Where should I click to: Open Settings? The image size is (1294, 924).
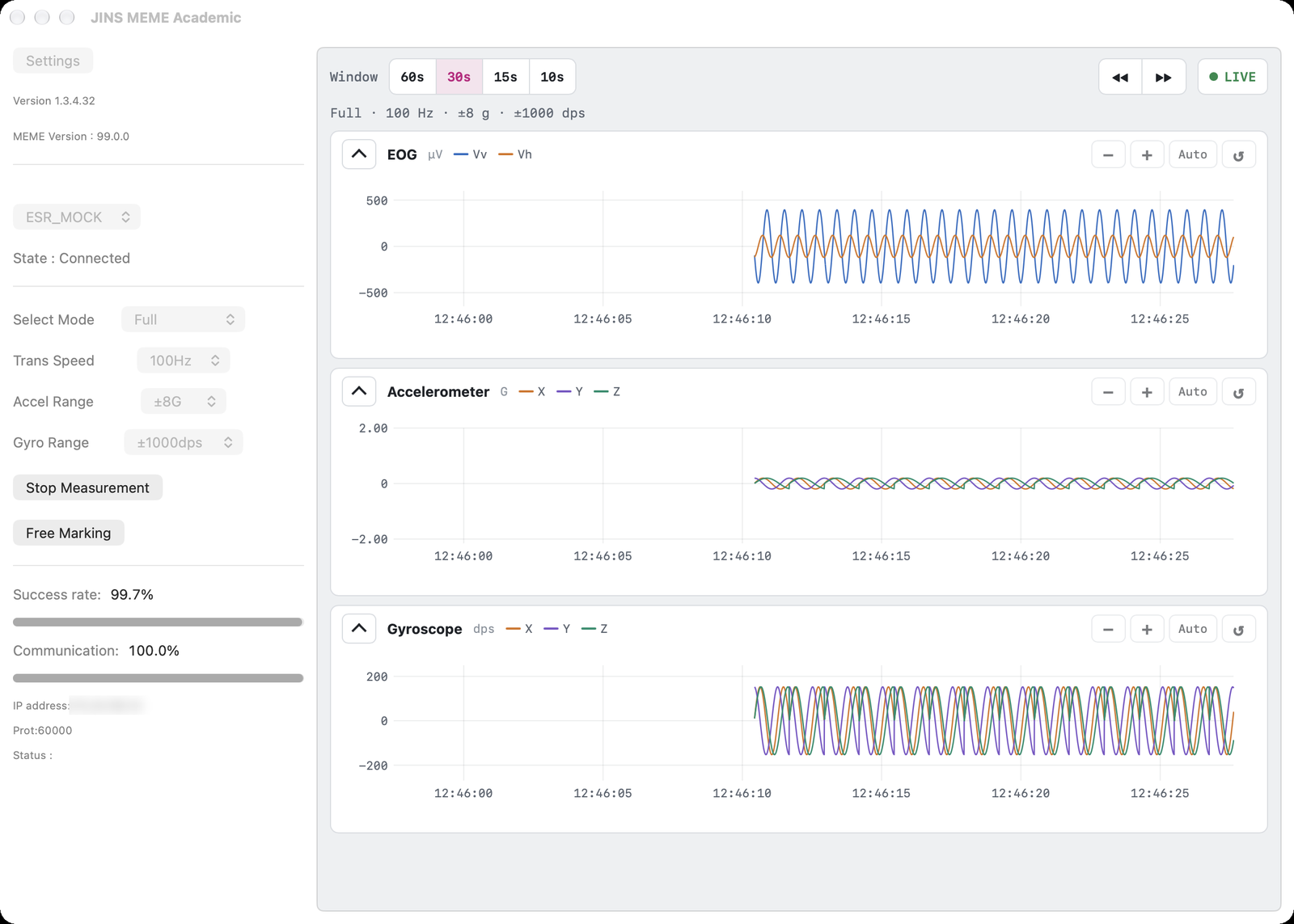pos(53,61)
